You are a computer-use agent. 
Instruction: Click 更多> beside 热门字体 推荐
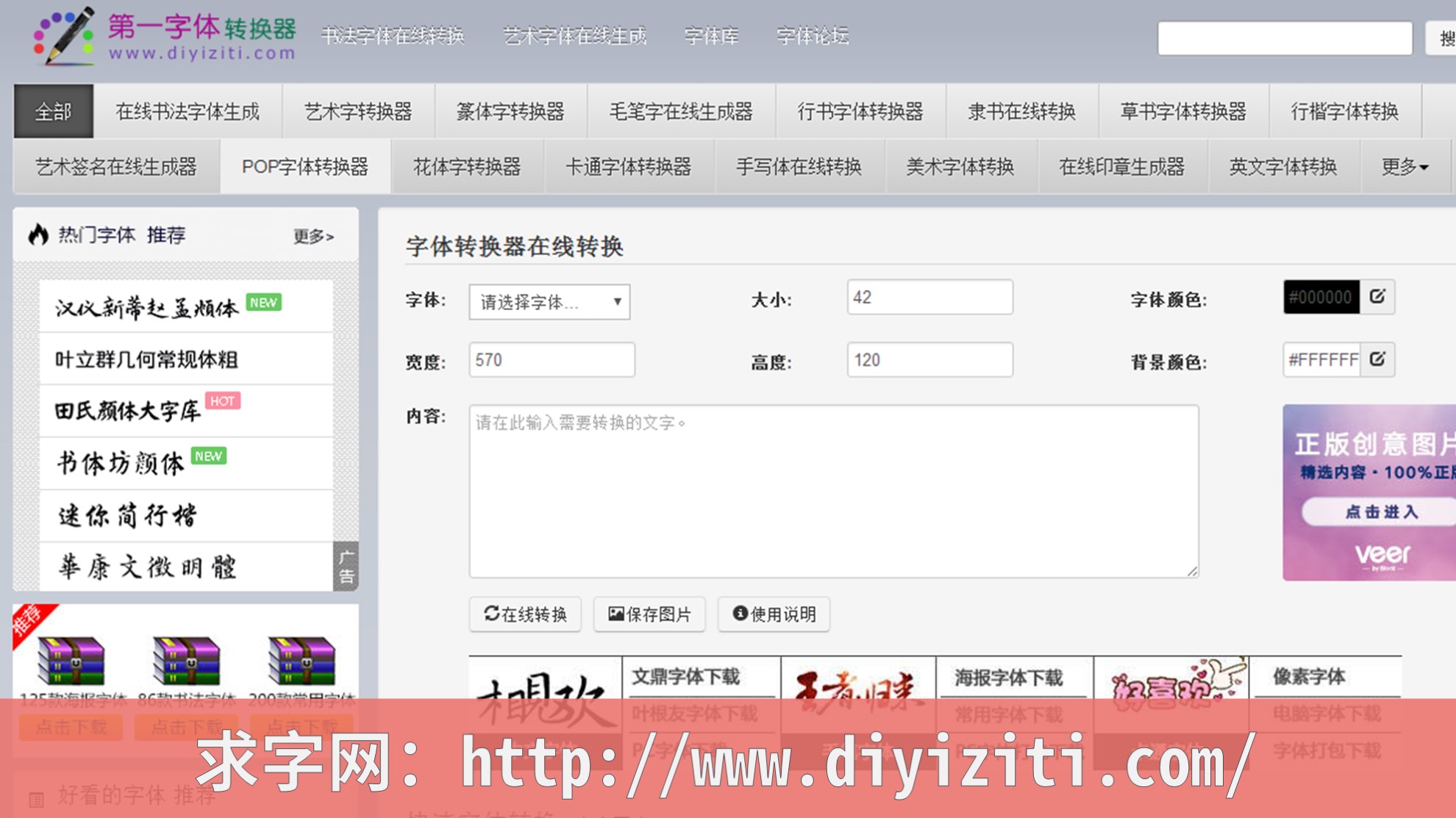tap(313, 236)
